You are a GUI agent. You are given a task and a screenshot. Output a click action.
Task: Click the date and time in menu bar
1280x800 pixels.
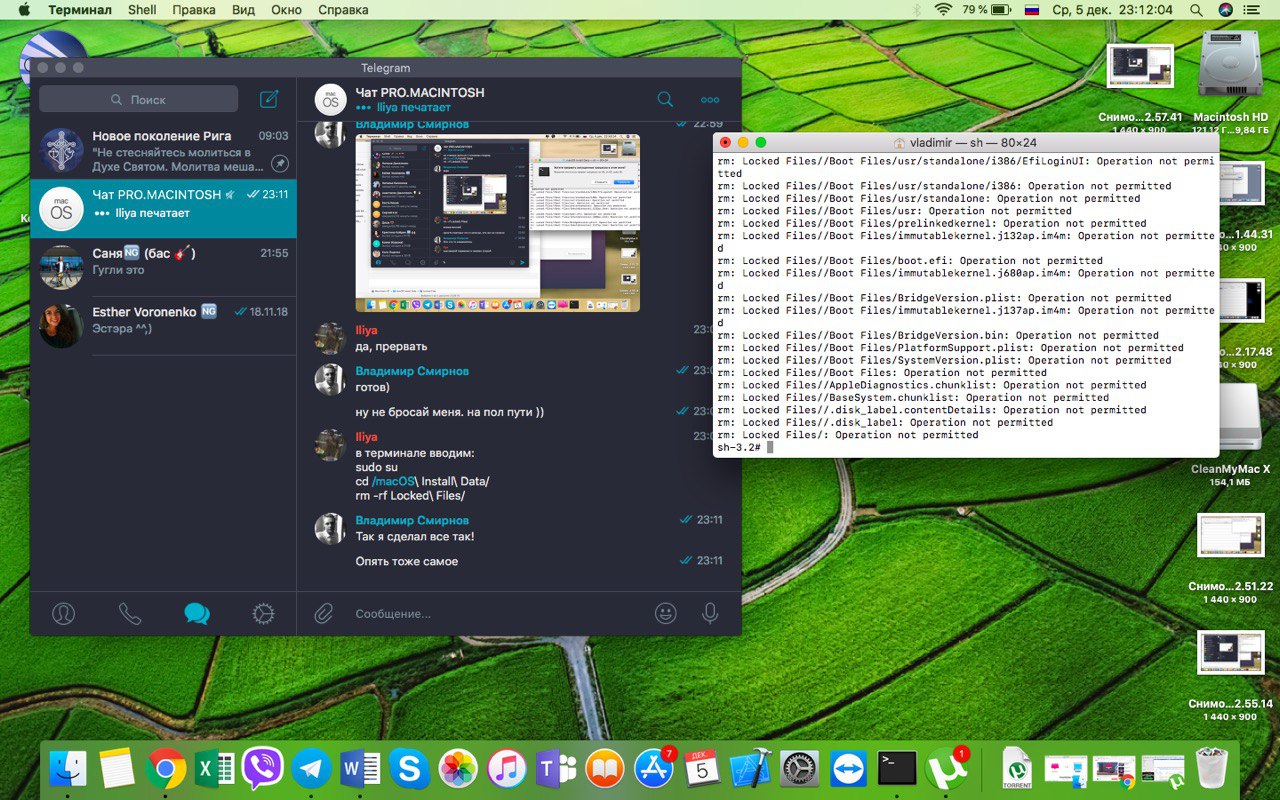1113,10
